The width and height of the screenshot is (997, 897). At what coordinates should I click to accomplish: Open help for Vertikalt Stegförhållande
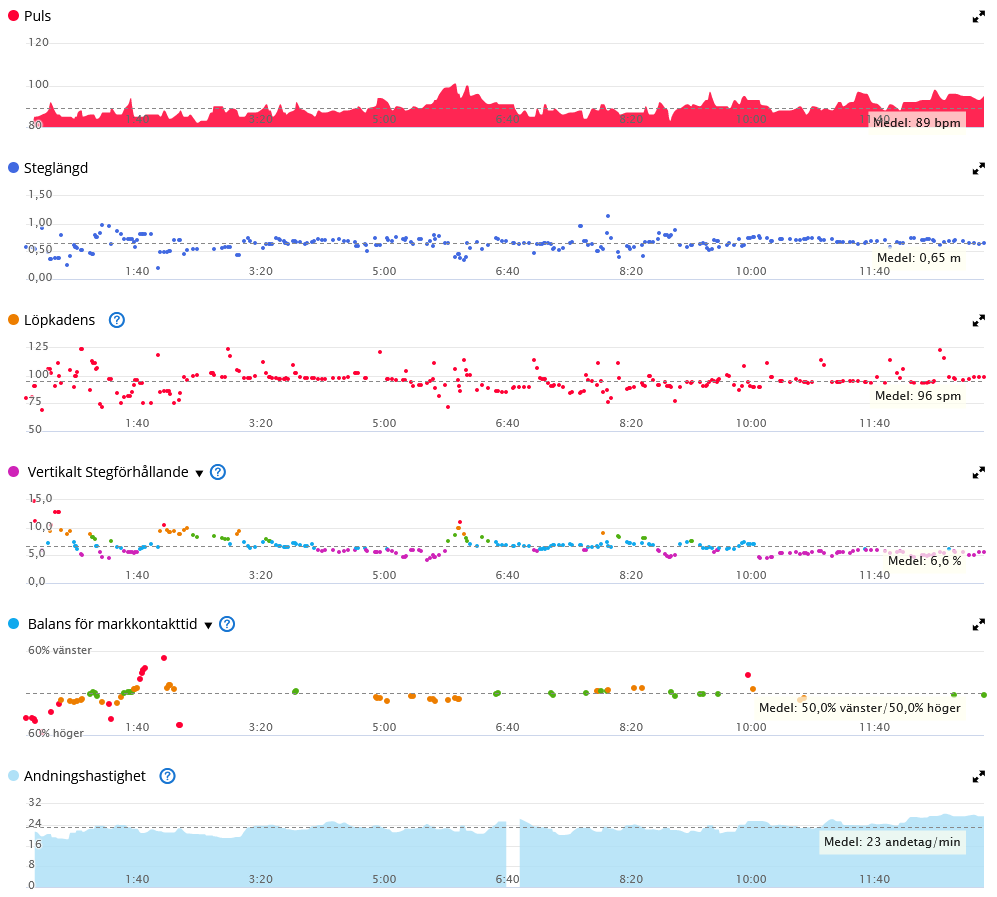218,472
